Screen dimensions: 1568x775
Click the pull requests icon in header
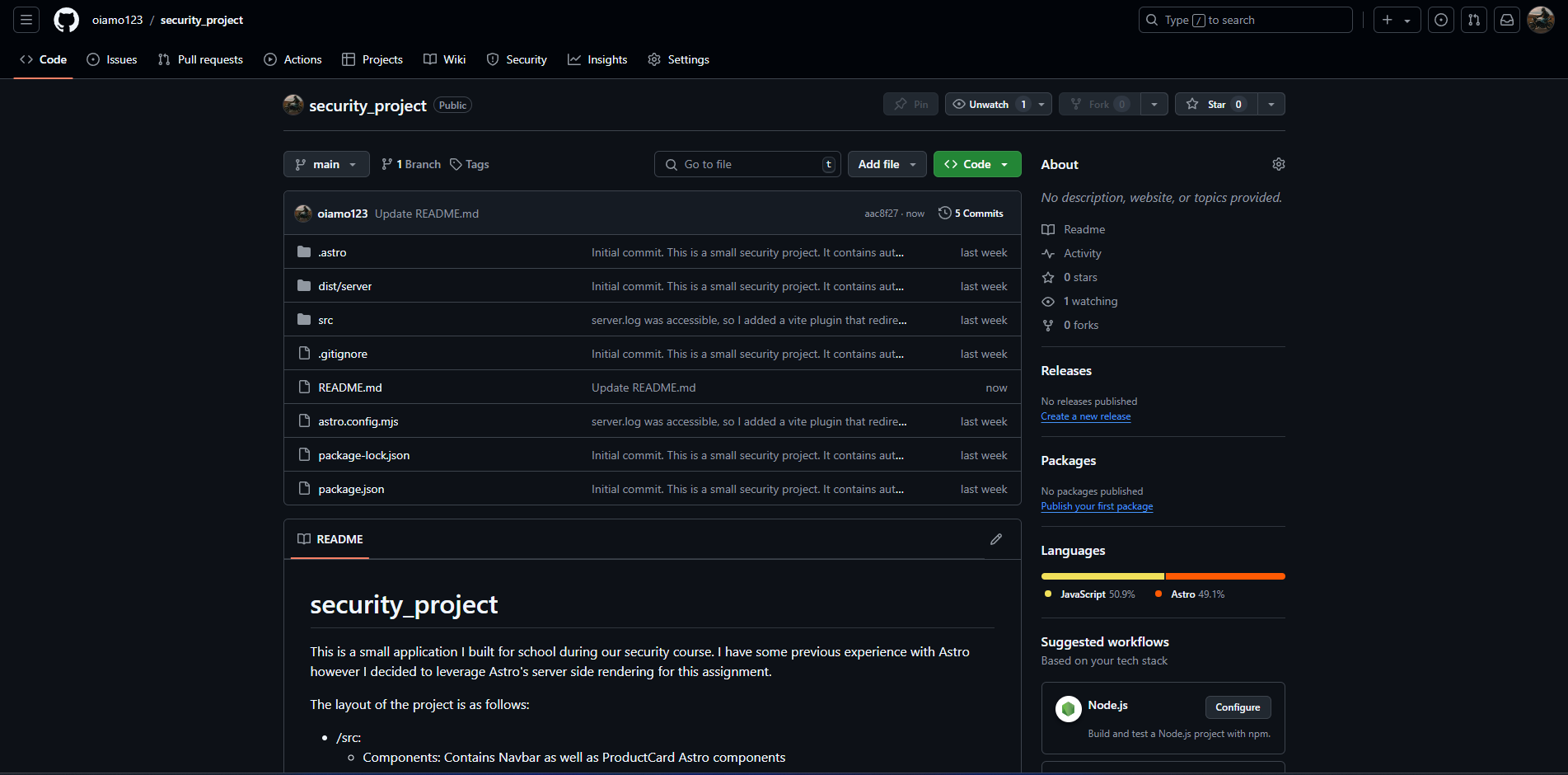[1474, 20]
